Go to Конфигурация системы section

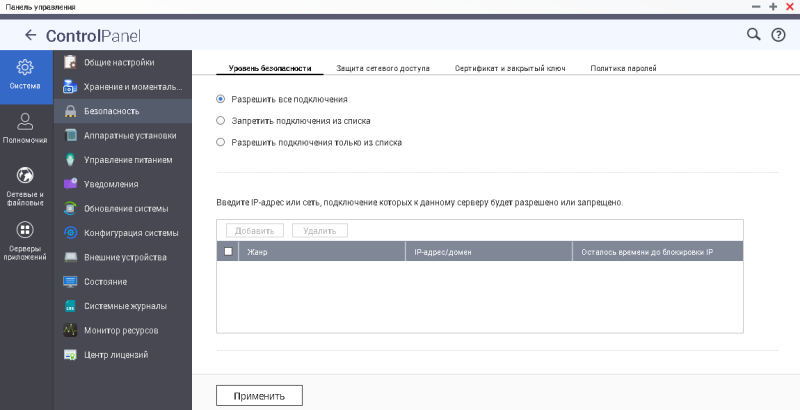131,233
